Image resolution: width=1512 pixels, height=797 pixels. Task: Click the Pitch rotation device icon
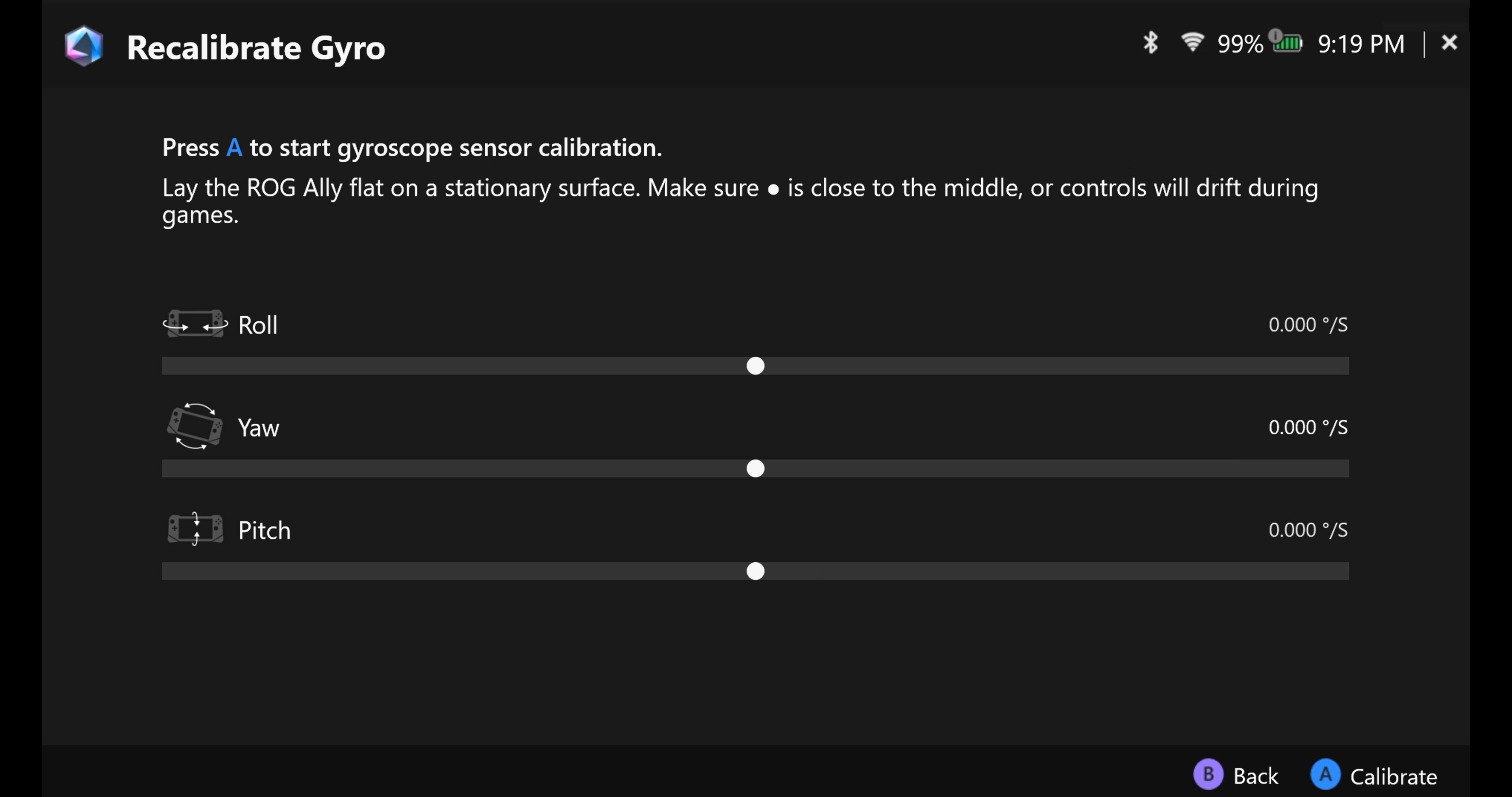pos(195,529)
